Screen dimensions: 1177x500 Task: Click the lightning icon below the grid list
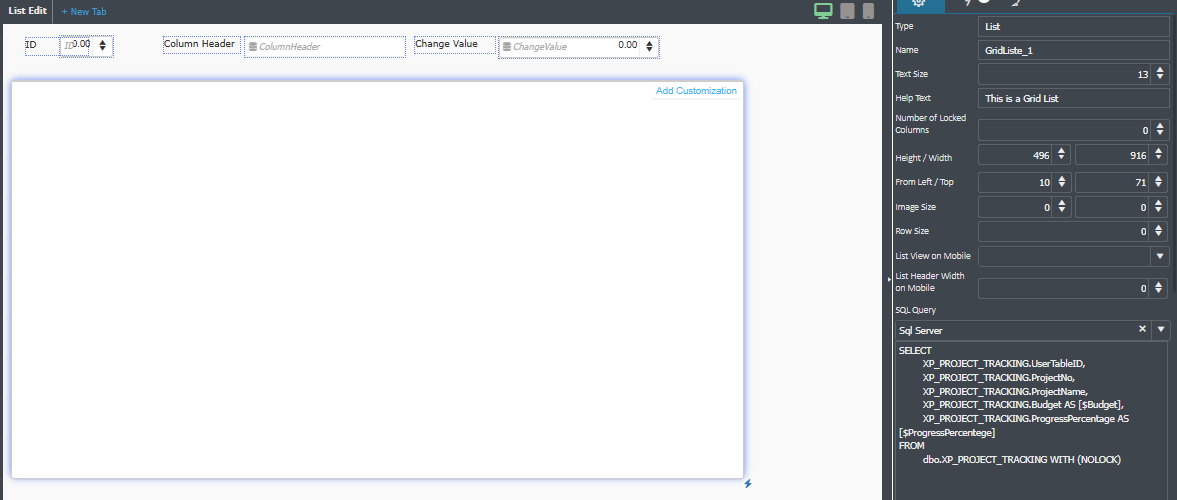(x=748, y=484)
